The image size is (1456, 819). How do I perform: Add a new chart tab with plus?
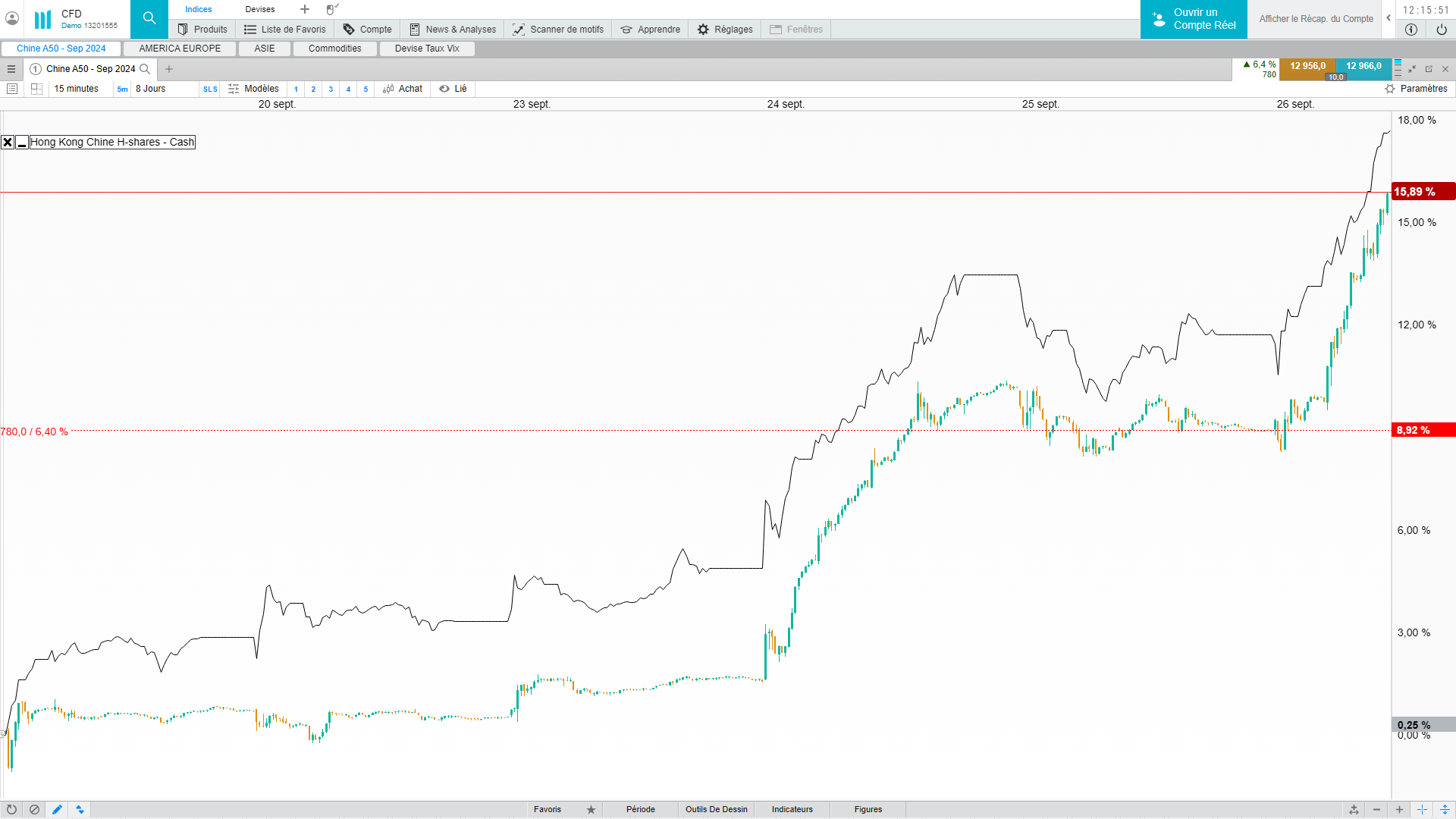click(169, 69)
